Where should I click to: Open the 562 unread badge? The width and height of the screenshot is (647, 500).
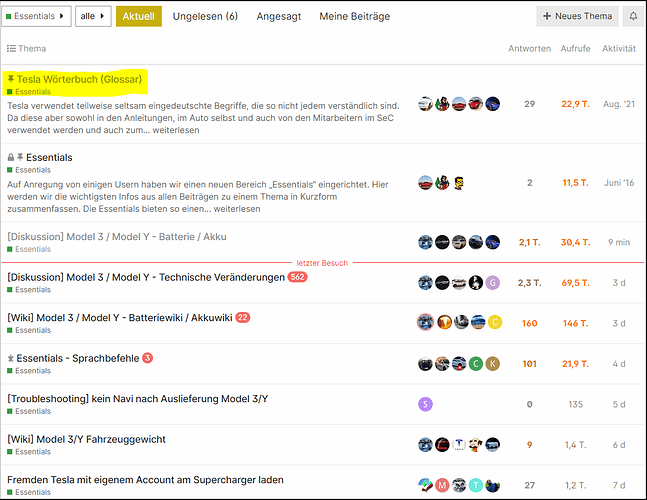pyautogui.click(x=298, y=277)
